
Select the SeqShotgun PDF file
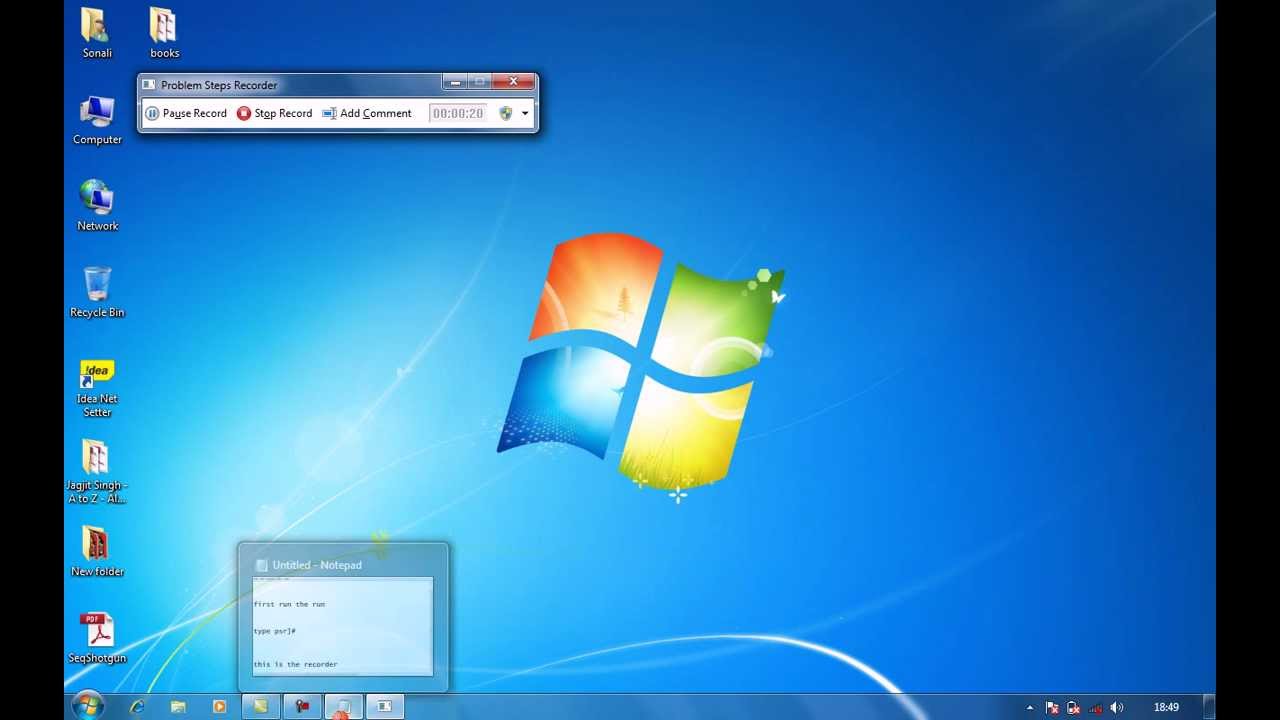pos(97,638)
